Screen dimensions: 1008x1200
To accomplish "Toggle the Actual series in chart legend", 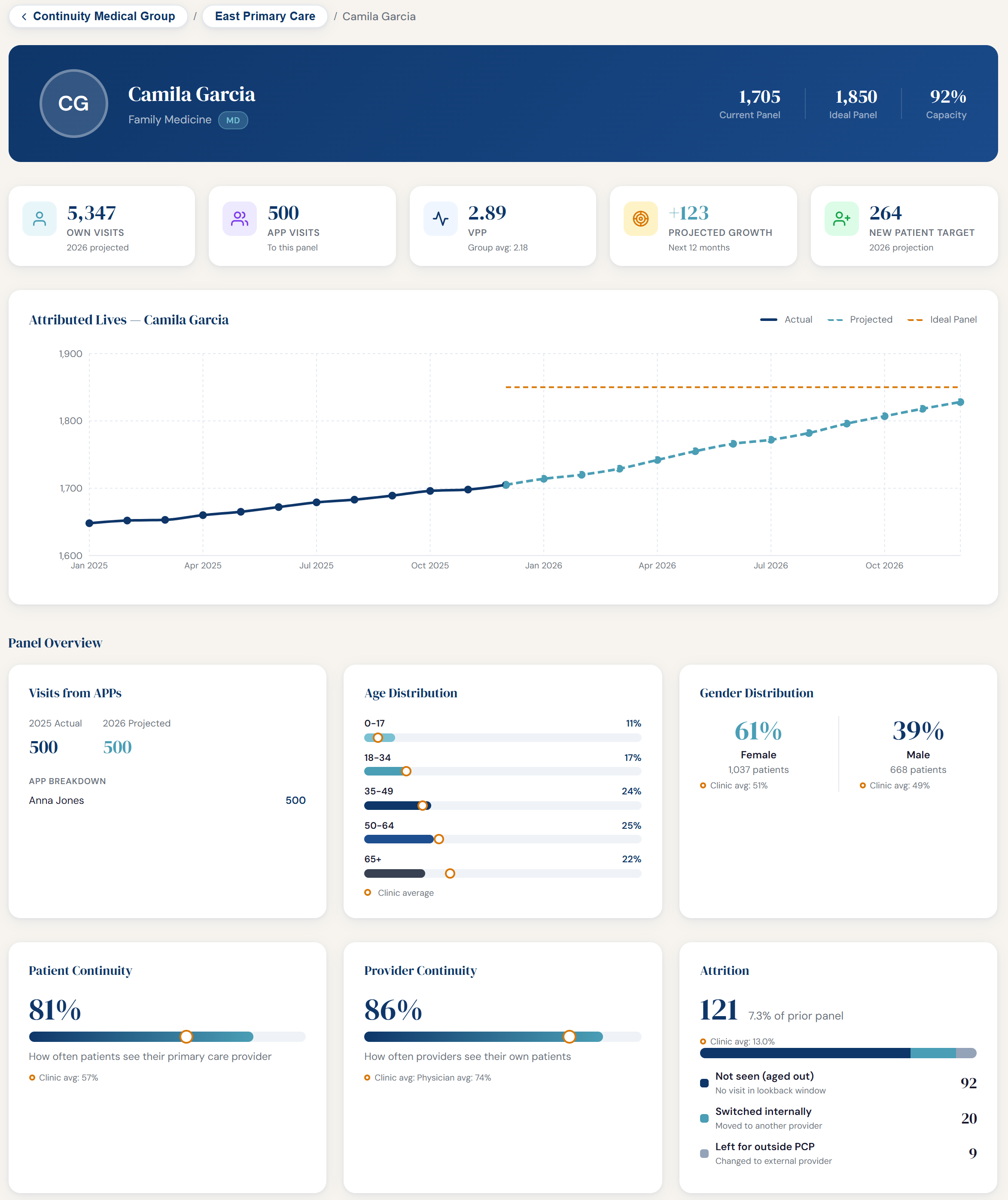I will tap(786, 320).
